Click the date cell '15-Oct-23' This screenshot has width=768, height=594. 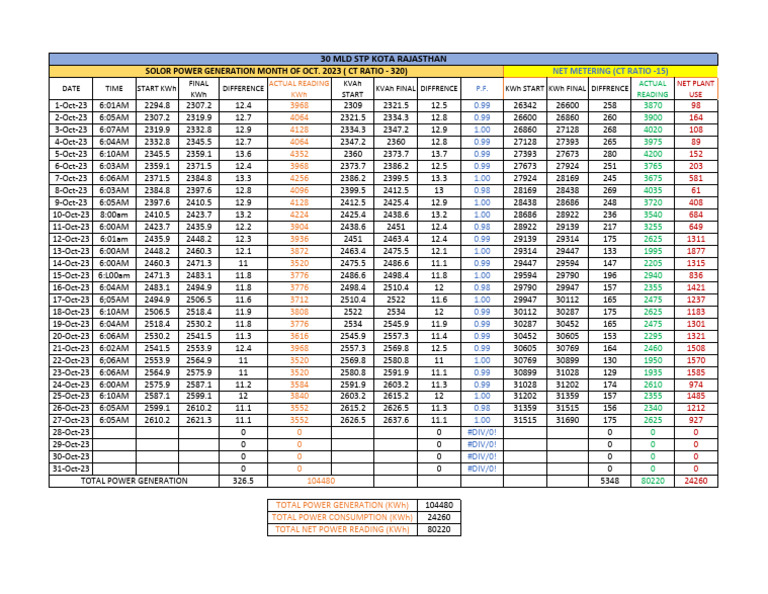point(71,275)
